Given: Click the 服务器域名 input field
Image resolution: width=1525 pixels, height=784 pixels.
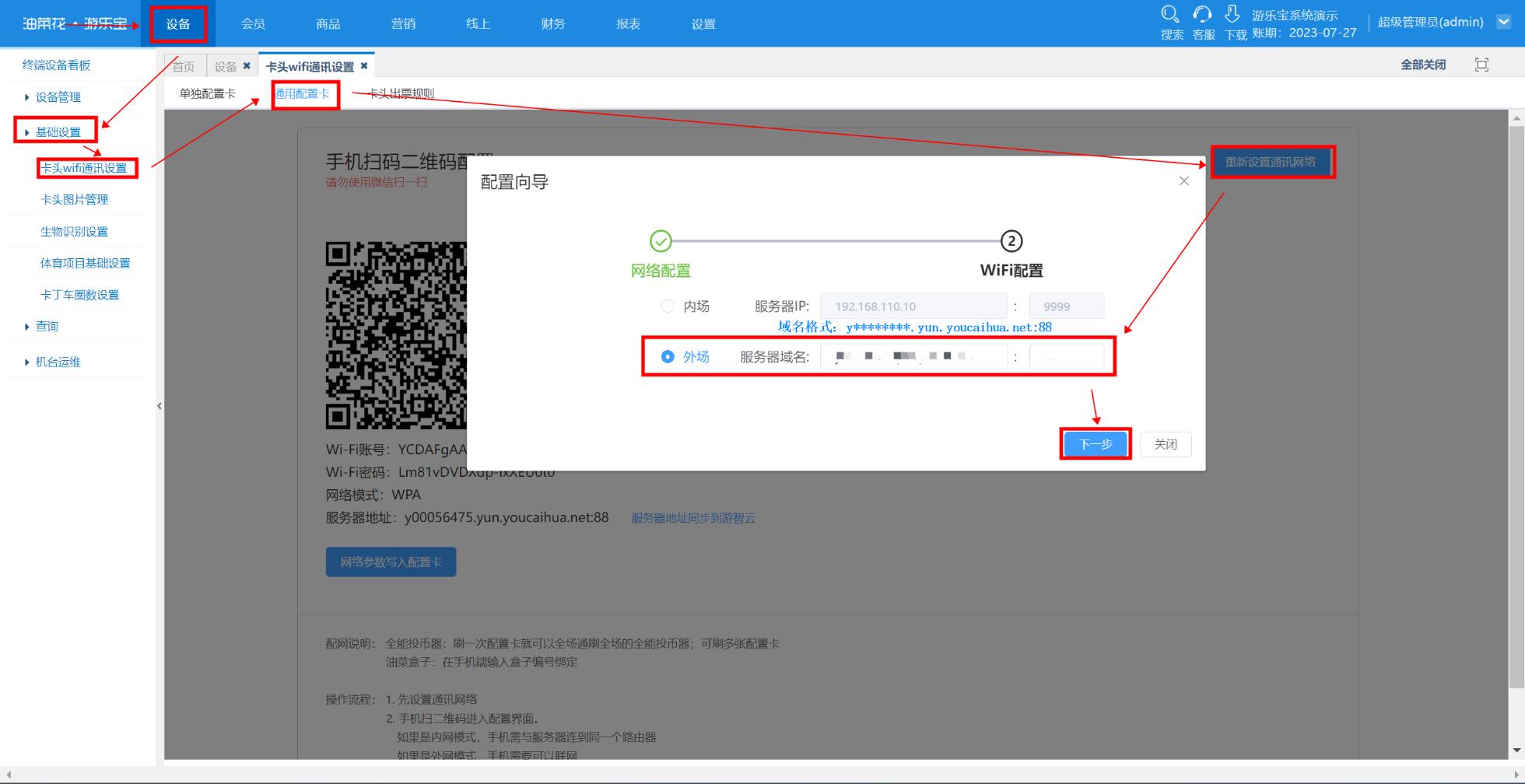Looking at the screenshot, I should [914, 357].
